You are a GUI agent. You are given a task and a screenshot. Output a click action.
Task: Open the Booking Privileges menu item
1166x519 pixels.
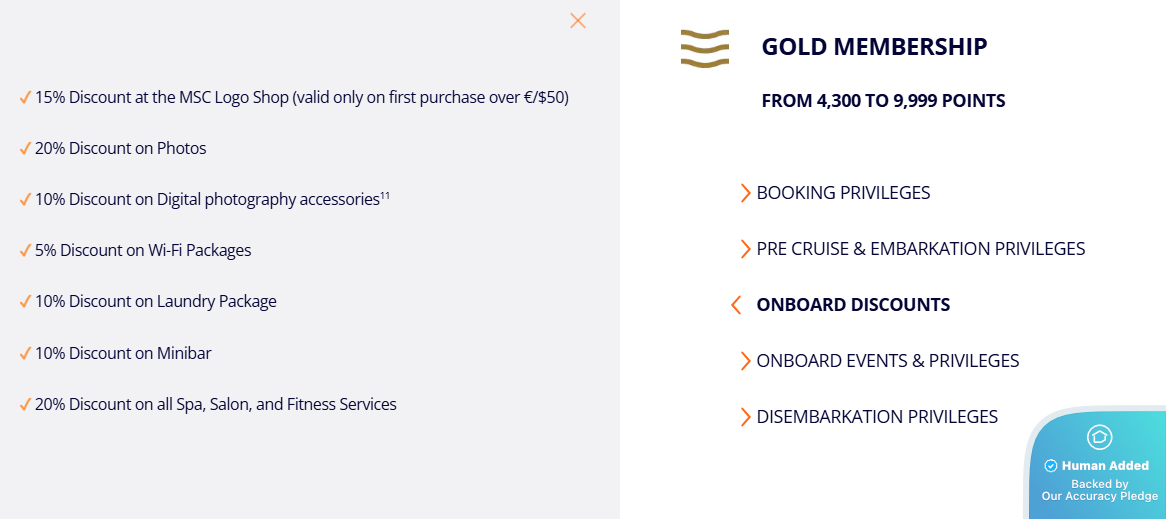843,193
